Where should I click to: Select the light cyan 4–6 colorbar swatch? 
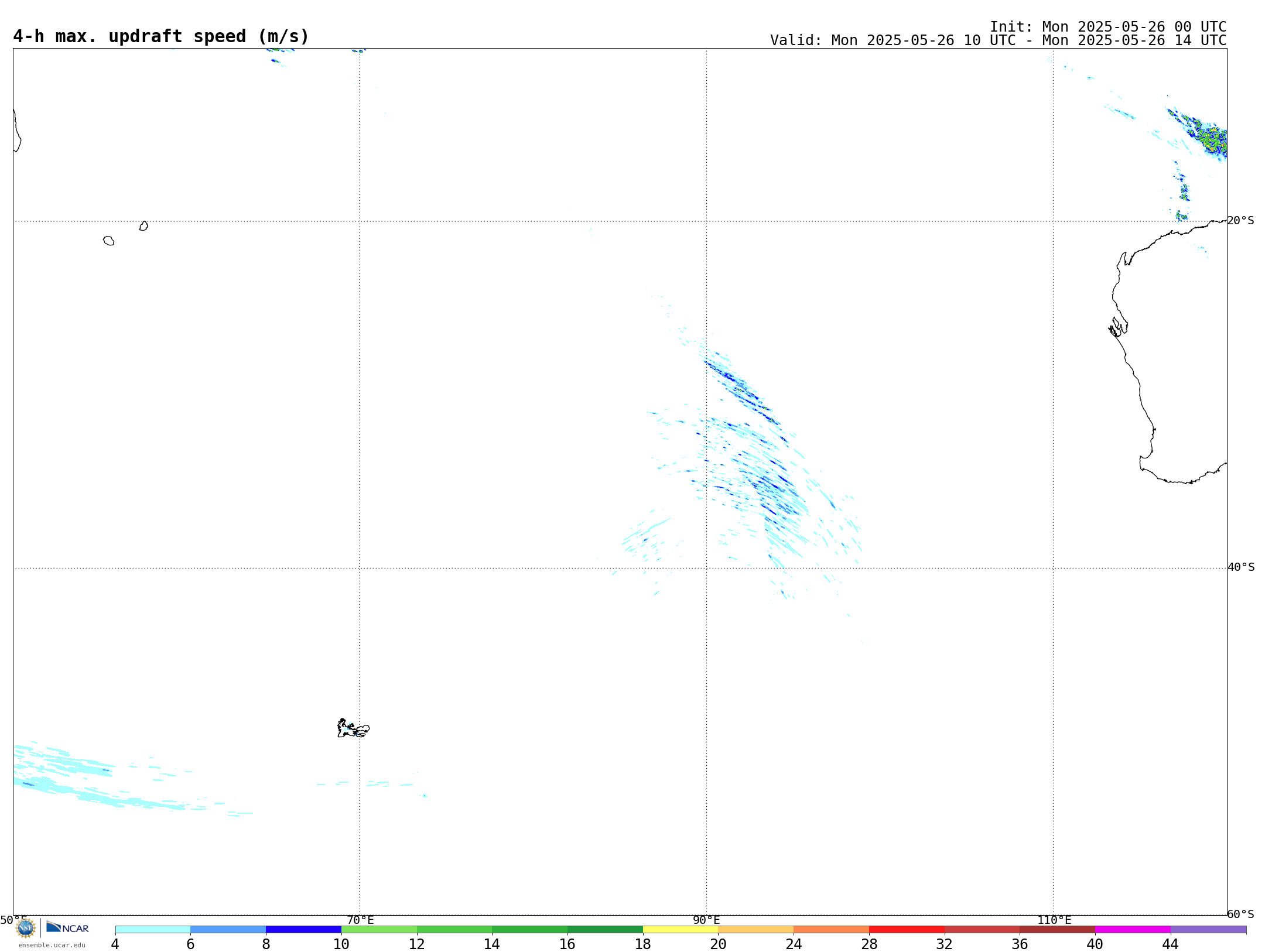pyautogui.click(x=153, y=930)
